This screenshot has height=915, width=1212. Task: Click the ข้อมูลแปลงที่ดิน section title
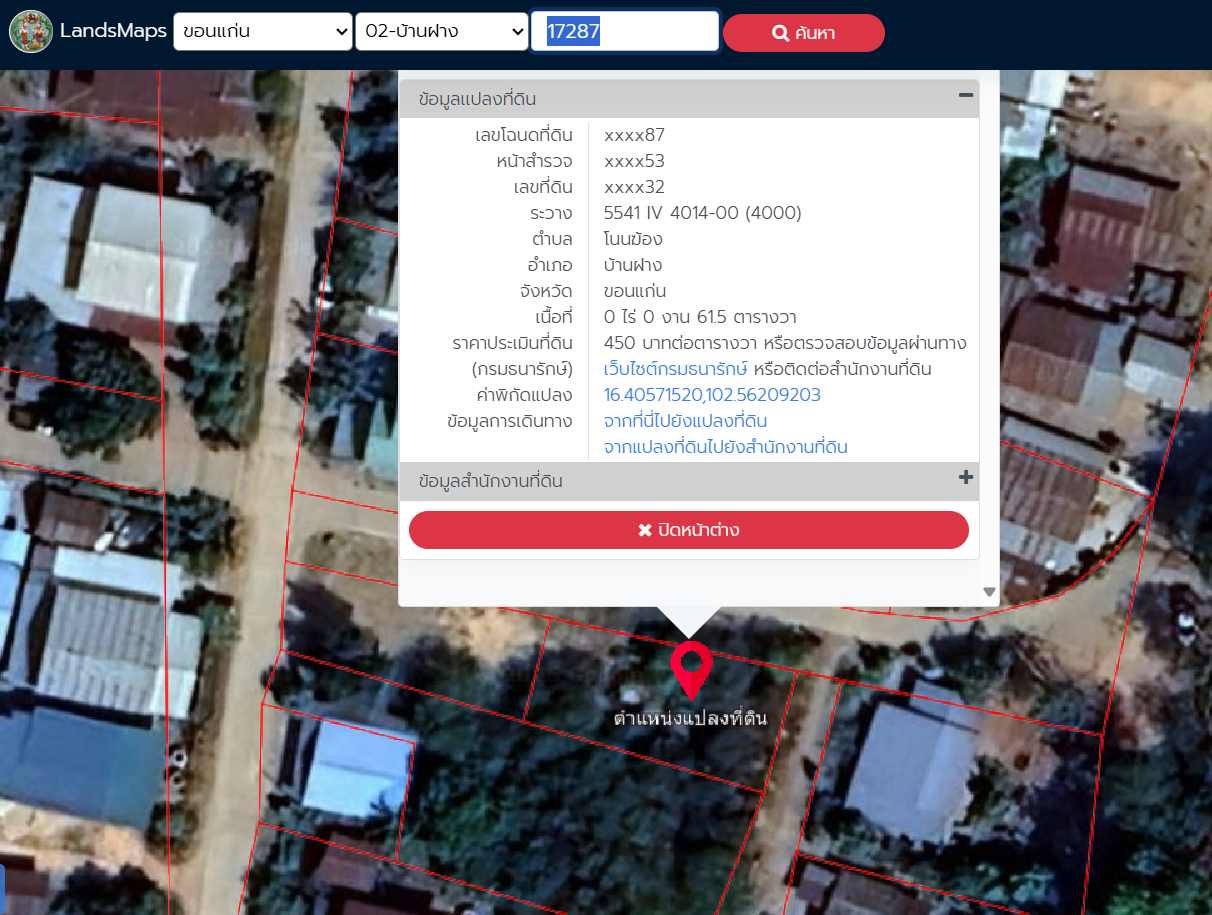pyautogui.click(x=478, y=99)
